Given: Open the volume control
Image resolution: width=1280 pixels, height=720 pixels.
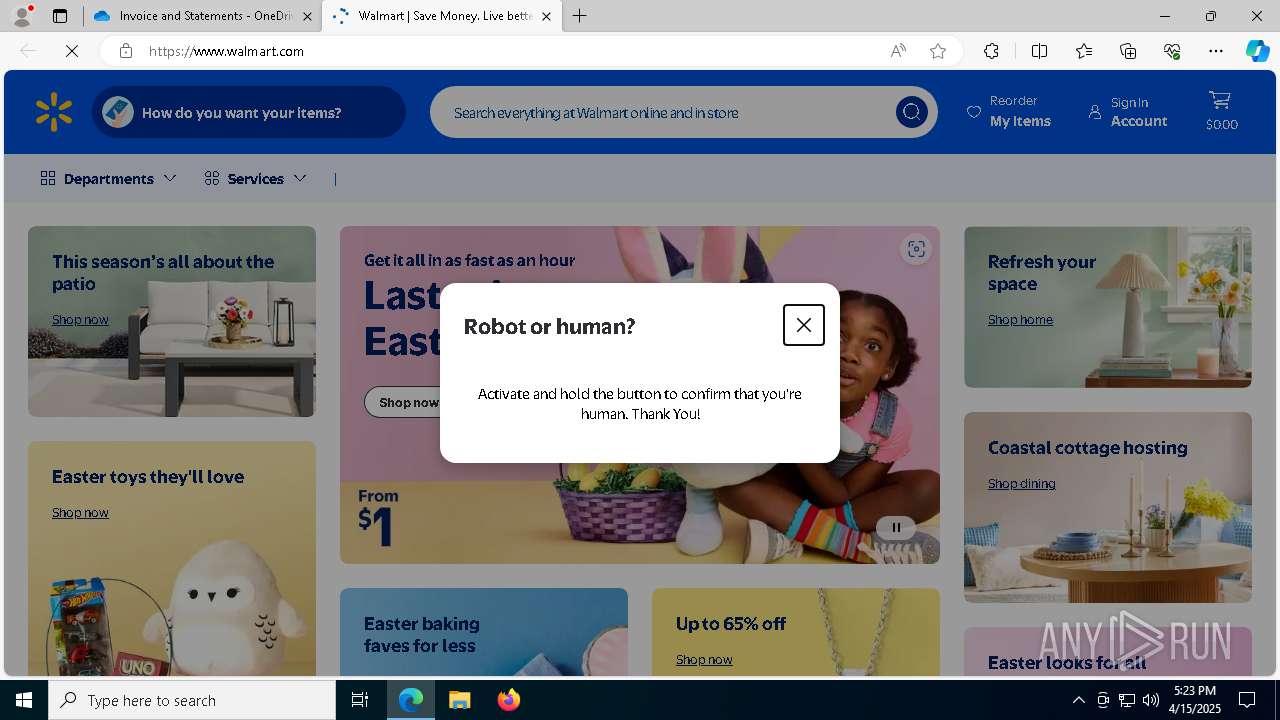Looking at the screenshot, I should tap(1150, 700).
